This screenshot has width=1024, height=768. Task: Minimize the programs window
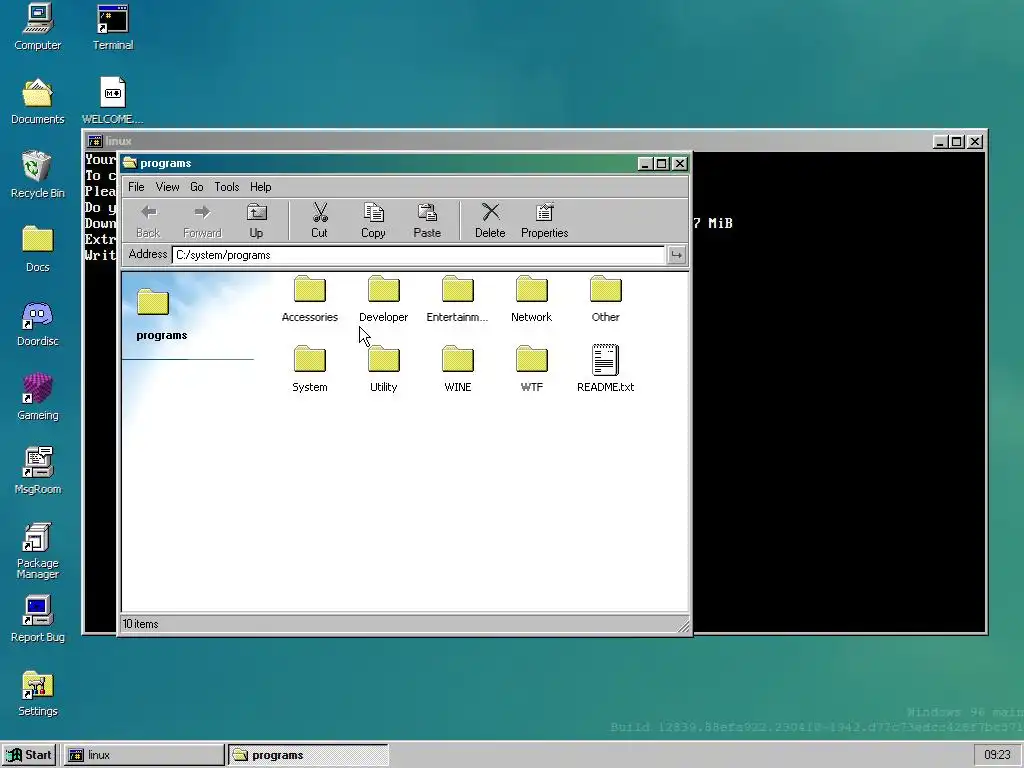point(645,163)
